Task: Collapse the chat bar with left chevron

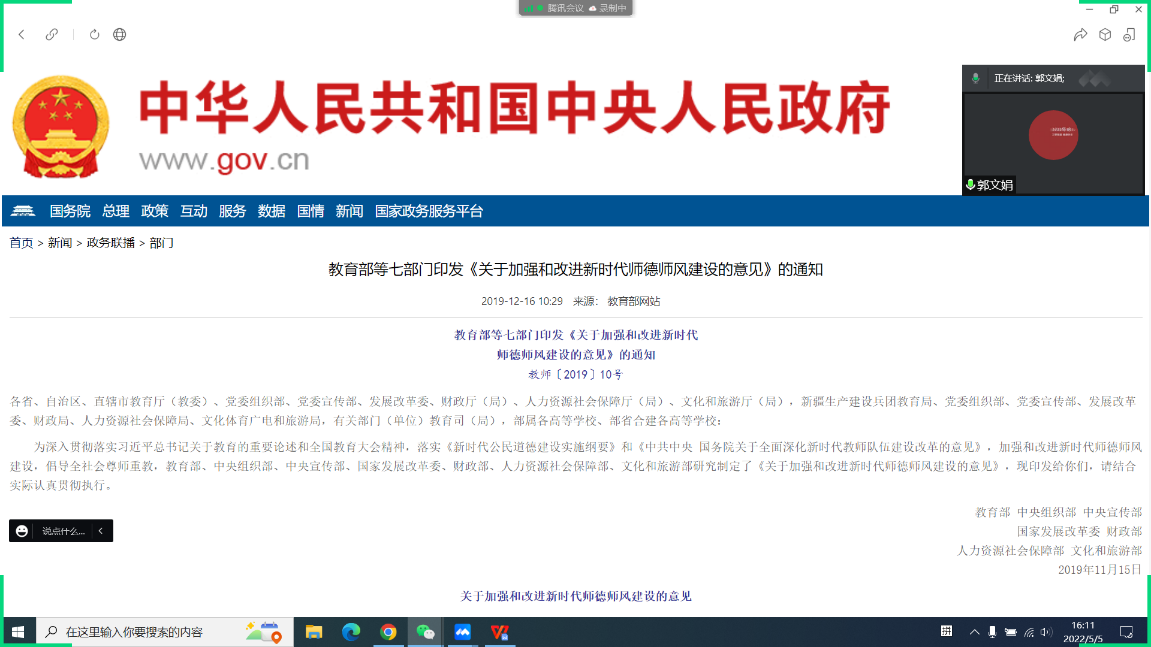Action: (100, 531)
